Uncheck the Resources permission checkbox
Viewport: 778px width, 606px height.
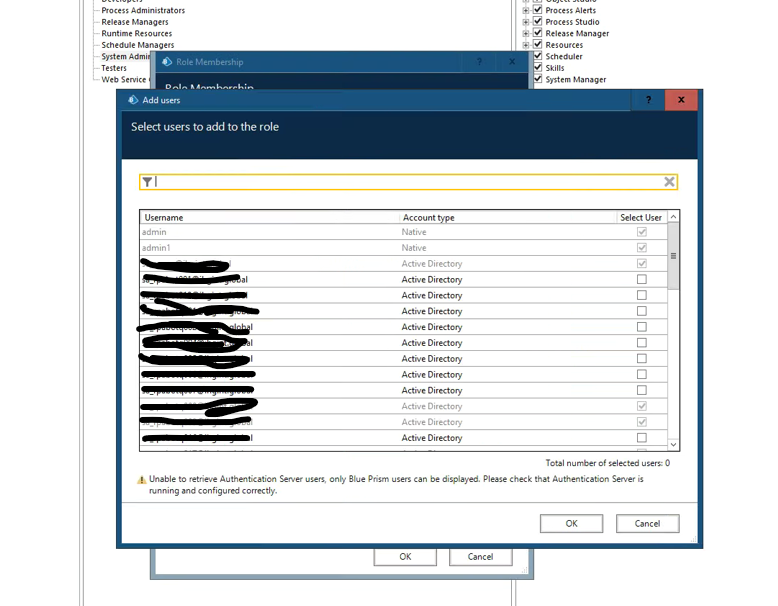point(537,44)
